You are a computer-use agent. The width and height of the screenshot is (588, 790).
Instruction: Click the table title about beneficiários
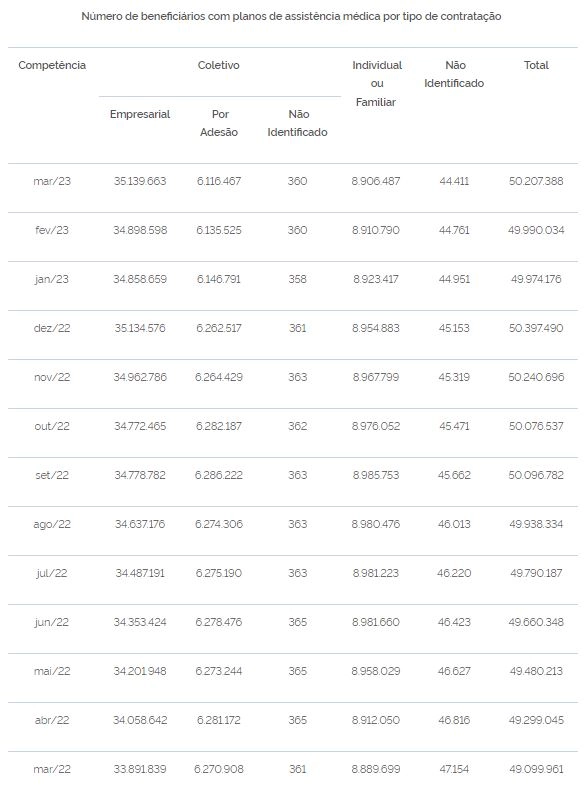[291, 17]
